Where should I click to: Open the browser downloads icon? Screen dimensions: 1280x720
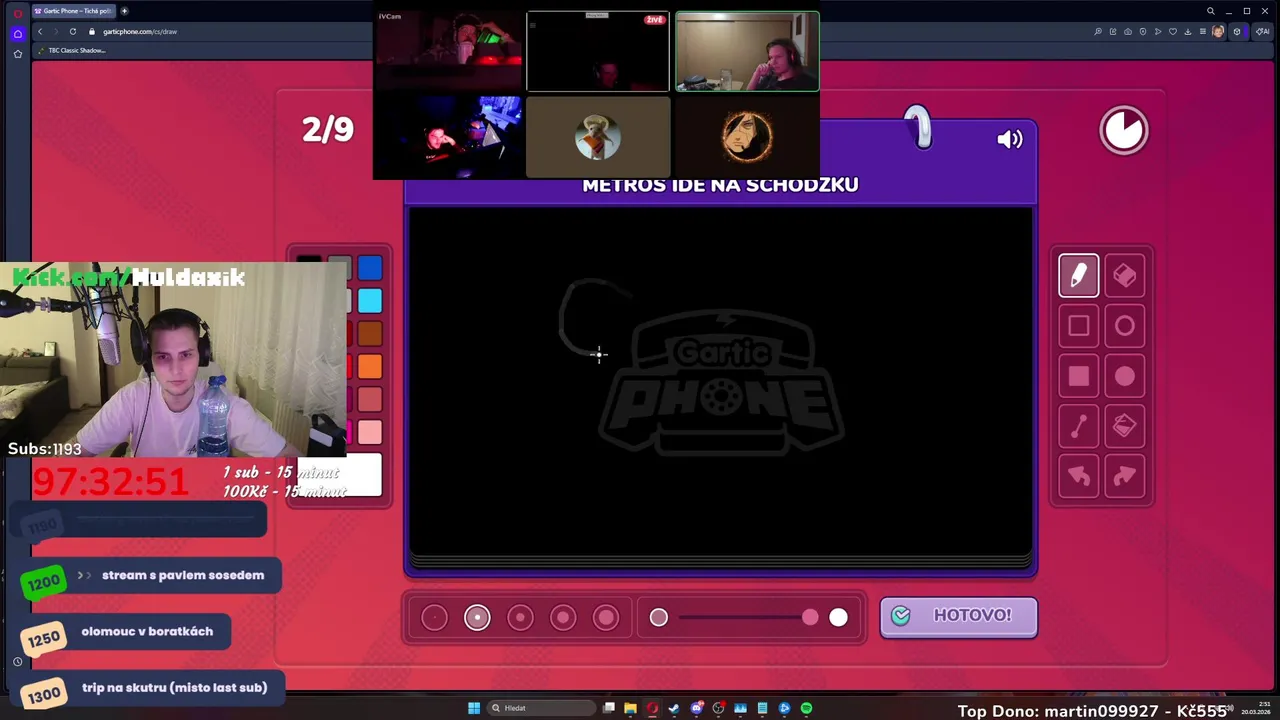(x=1187, y=31)
